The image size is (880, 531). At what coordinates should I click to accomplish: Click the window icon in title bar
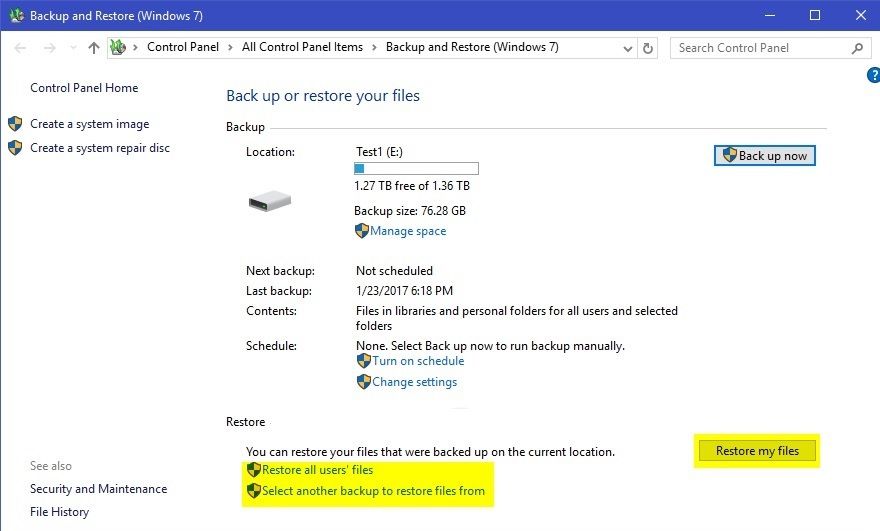click(16, 15)
